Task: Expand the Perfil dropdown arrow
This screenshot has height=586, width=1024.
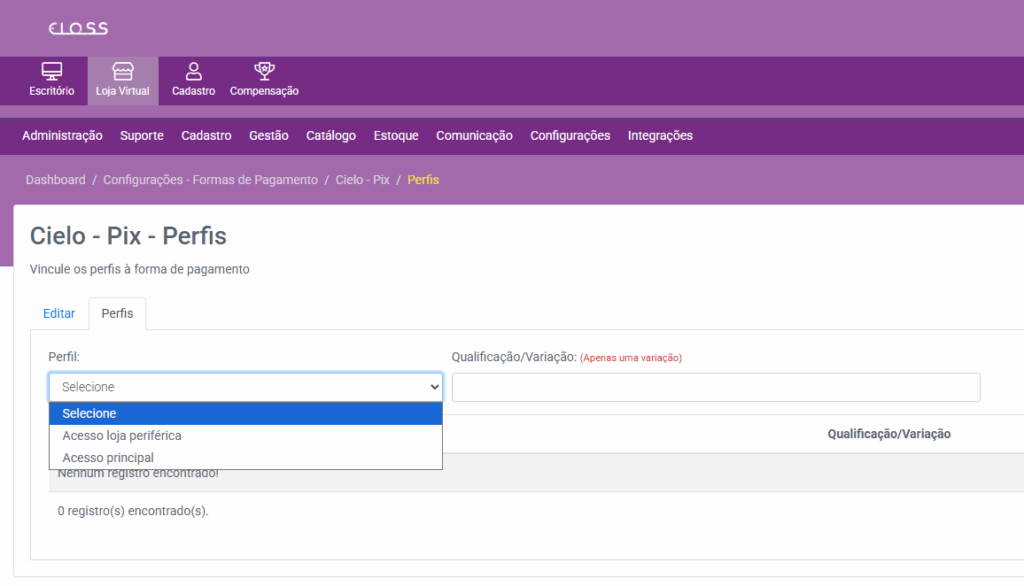Action: [x=434, y=387]
